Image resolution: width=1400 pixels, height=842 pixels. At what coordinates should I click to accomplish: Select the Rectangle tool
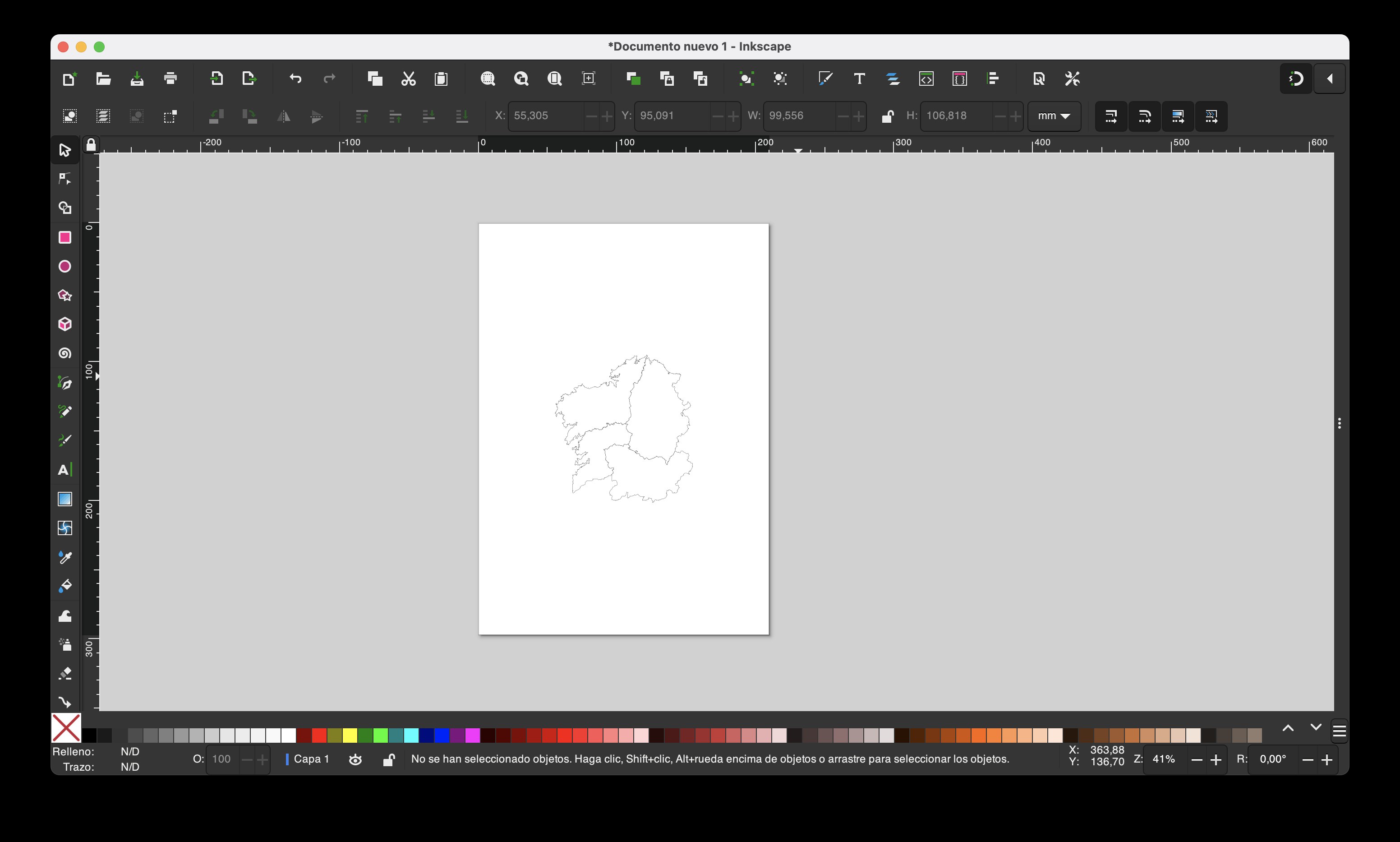pyautogui.click(x=64, y=237)
